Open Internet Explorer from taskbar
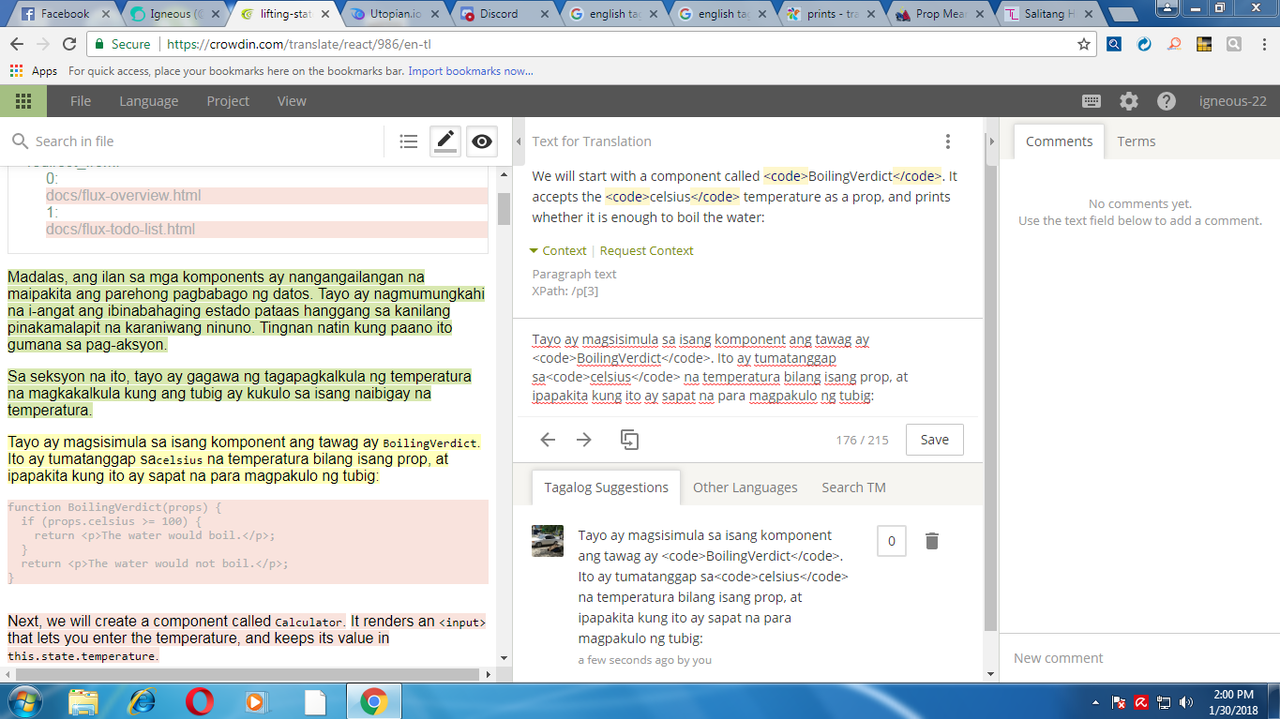 click(141, 701)
